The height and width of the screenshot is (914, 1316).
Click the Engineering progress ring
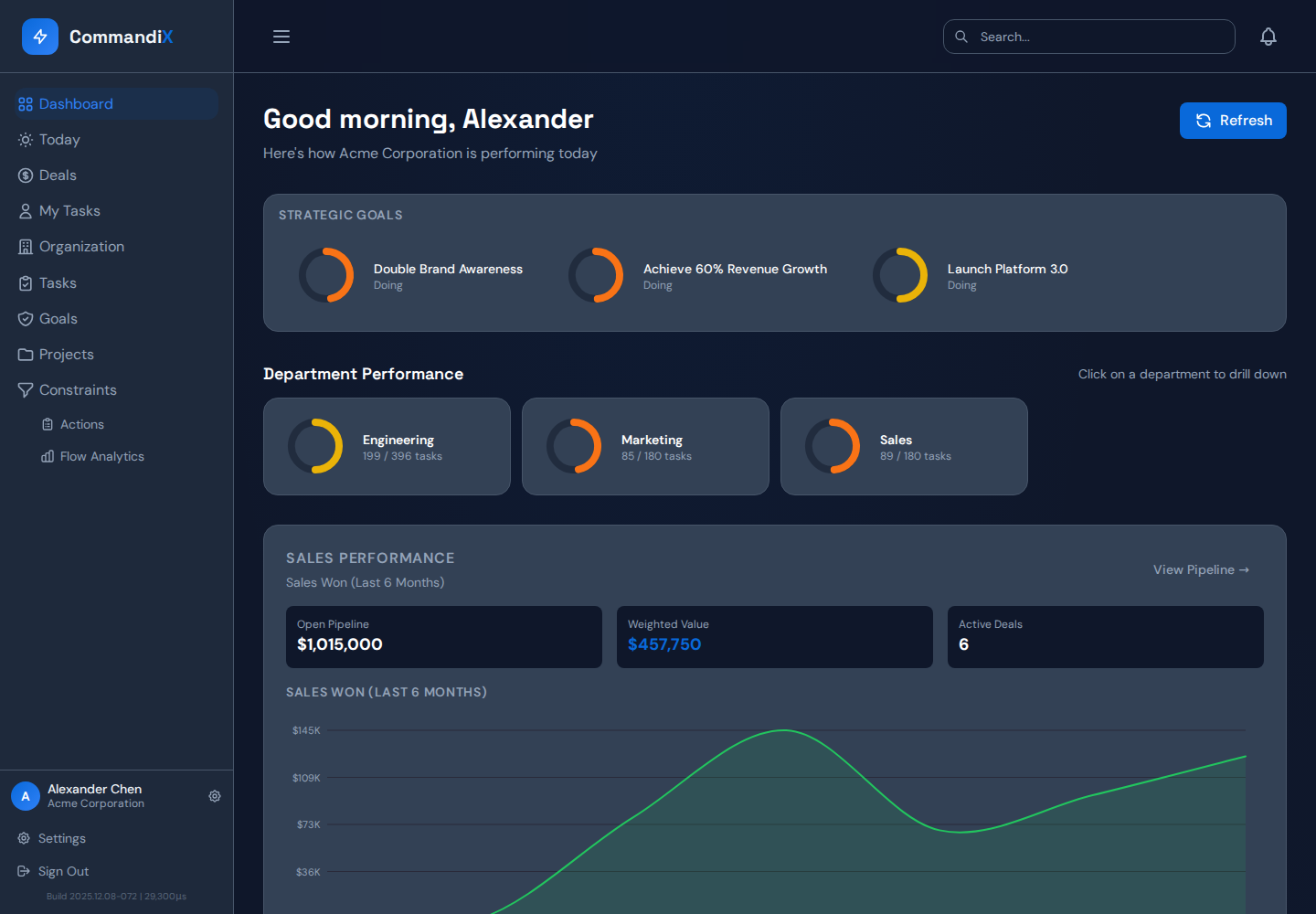click(315, 446)
